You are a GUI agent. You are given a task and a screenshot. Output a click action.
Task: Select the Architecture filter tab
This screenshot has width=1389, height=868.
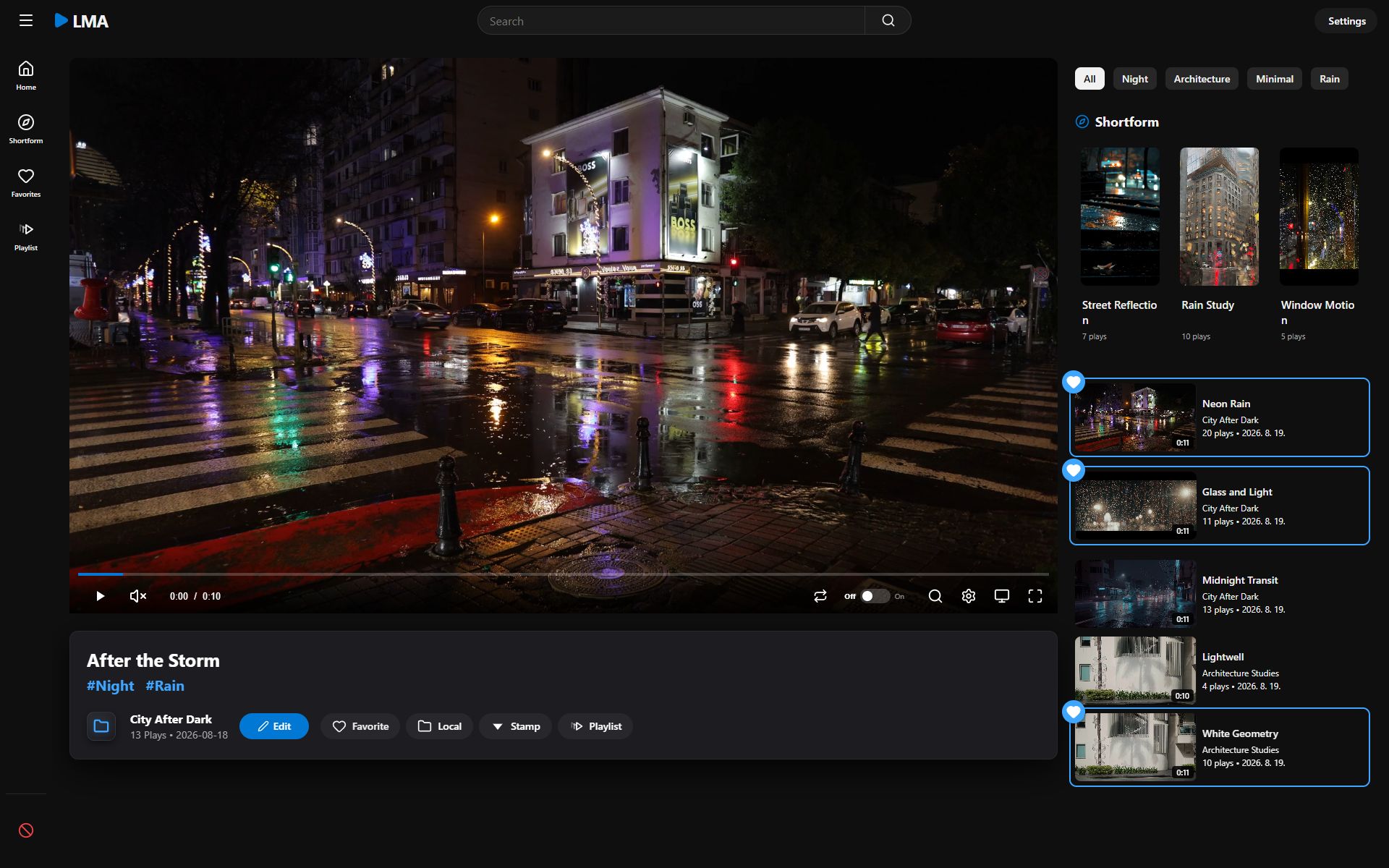click(x=1202, y=79)
